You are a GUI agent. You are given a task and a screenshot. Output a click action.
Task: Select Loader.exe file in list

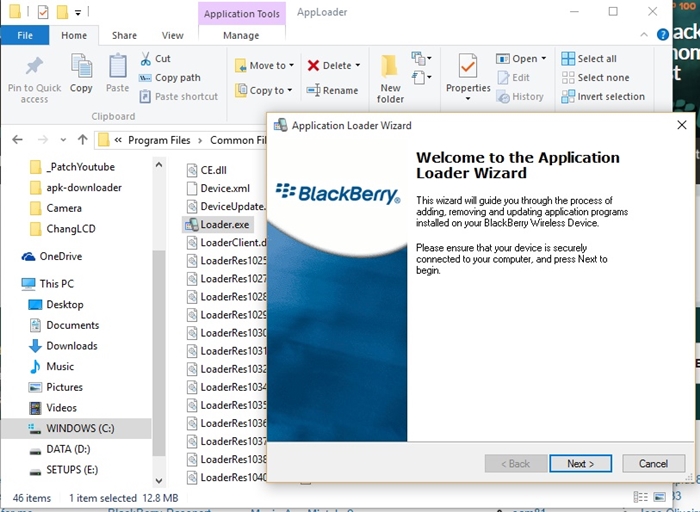(x=218, y=225)
